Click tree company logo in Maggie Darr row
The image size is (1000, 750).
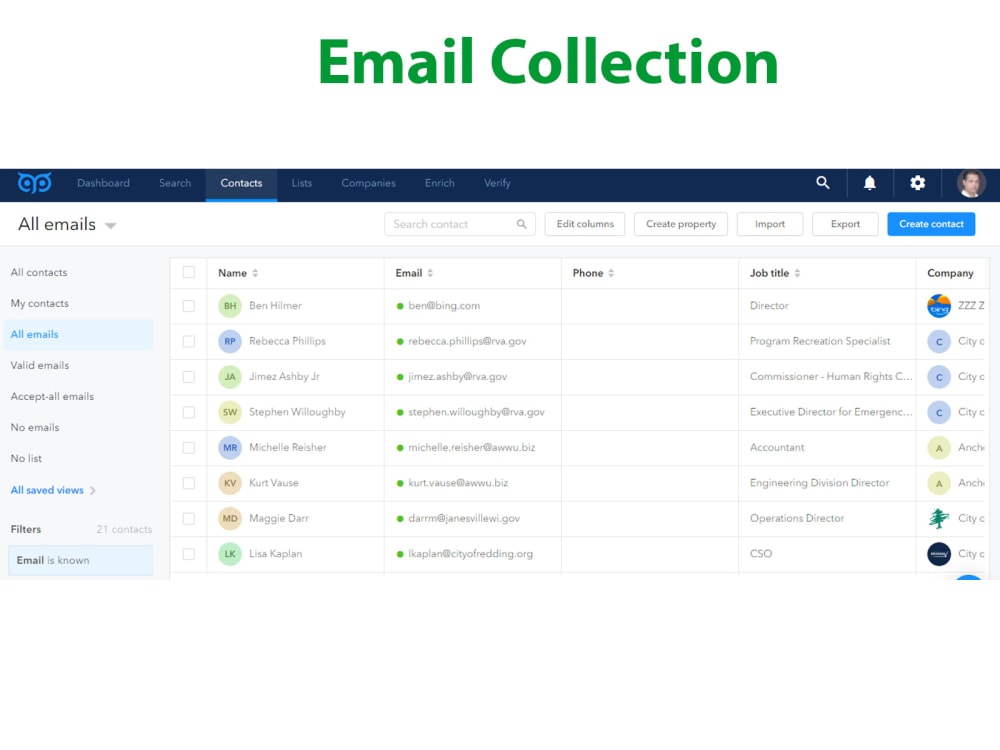[939, 518]
